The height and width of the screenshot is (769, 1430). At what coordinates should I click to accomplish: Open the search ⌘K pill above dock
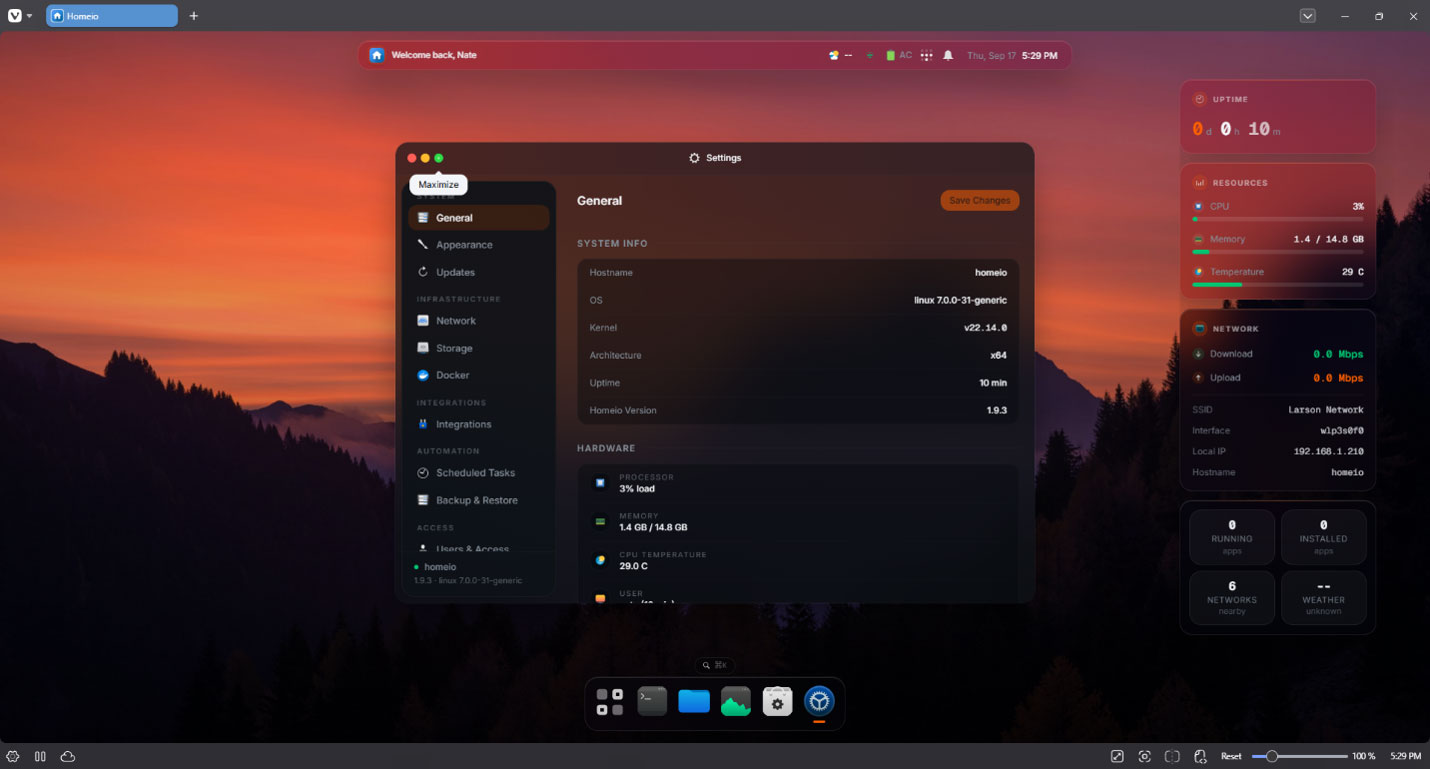point(715,665)
